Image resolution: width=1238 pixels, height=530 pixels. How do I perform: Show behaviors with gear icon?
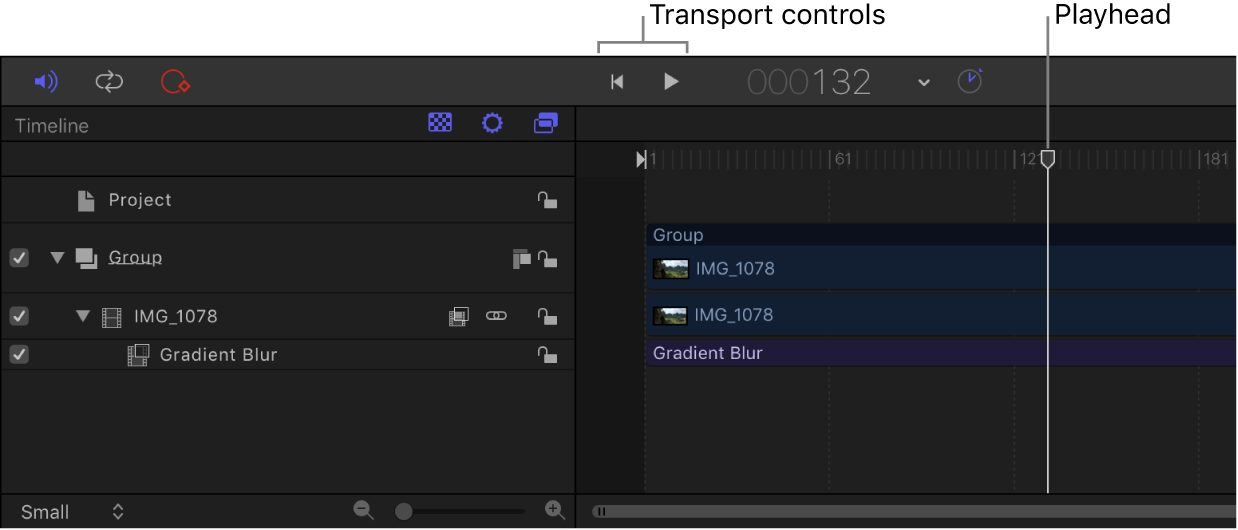[492, 124]
